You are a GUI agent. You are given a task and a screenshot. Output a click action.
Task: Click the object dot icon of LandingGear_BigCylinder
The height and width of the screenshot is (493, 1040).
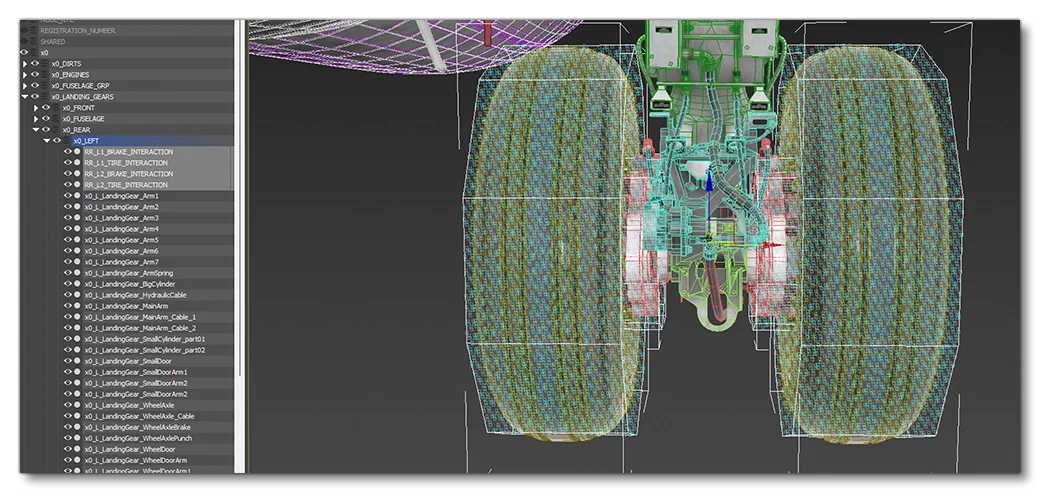click(x=78, y=284)
